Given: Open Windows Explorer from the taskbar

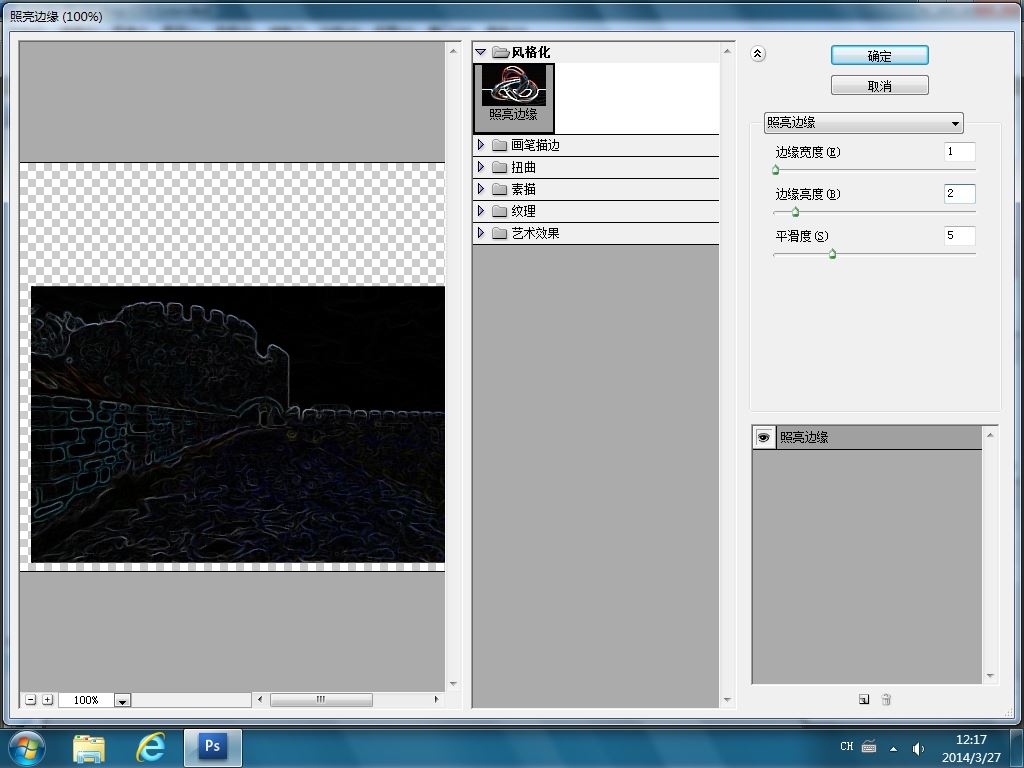Looking at the screenshot, I should pyautogui.click(x=89, y=747).
